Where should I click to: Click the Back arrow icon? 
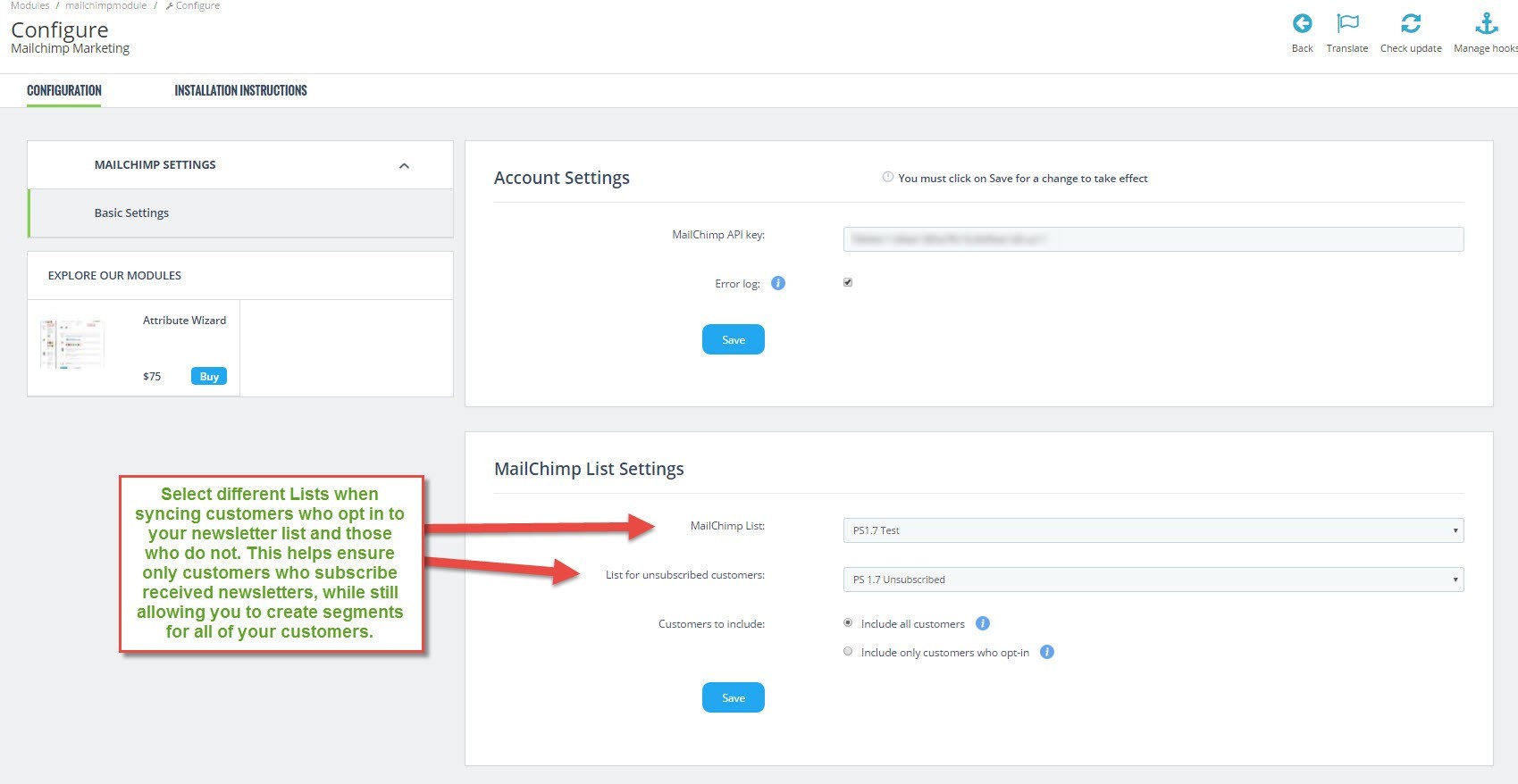[1303, 23]
